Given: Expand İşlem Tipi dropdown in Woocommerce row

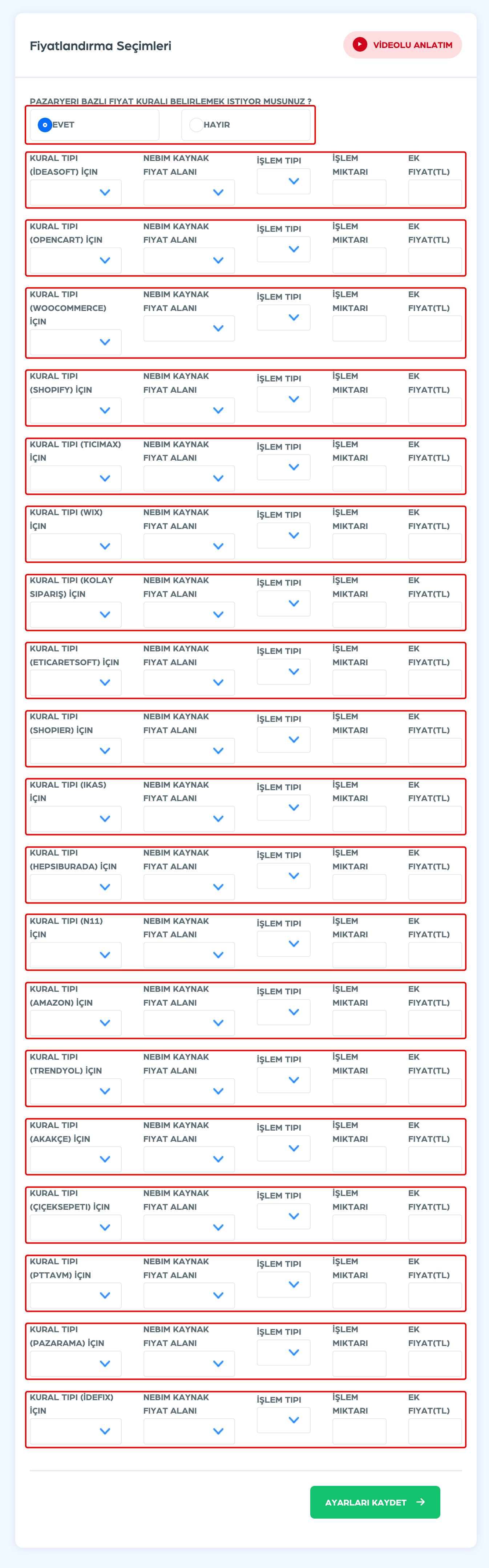Looking at the screenshot, I should (284, 317).
